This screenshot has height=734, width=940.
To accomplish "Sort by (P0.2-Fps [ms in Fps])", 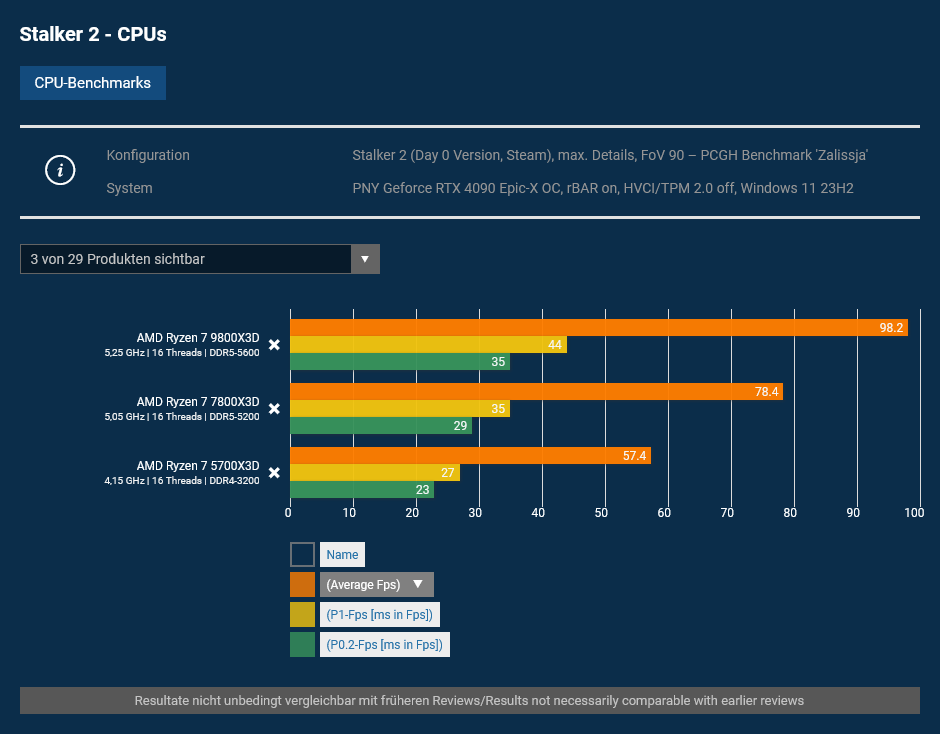I will coord(385,645).
